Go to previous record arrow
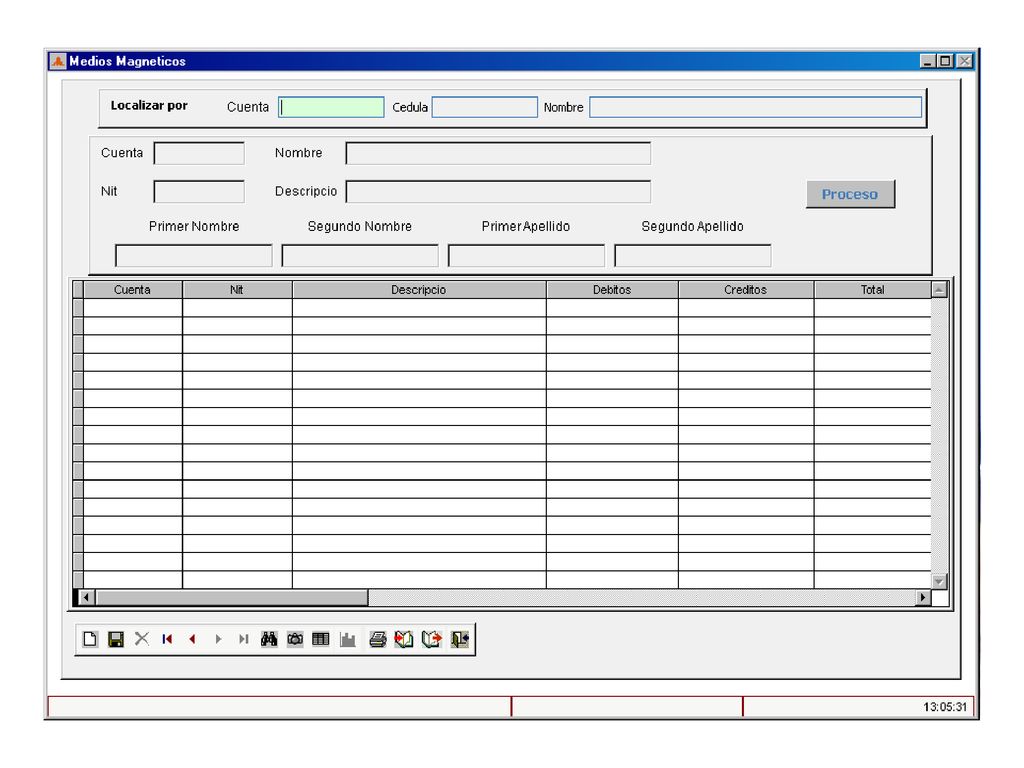Image resolution: width=1024 pixels, height=768 pixels. (x=192, y=639)
